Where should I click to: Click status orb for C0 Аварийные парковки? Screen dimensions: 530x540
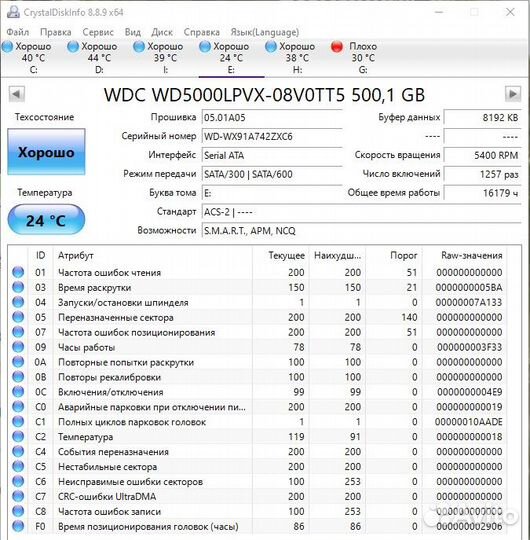[x=18, y=406]
